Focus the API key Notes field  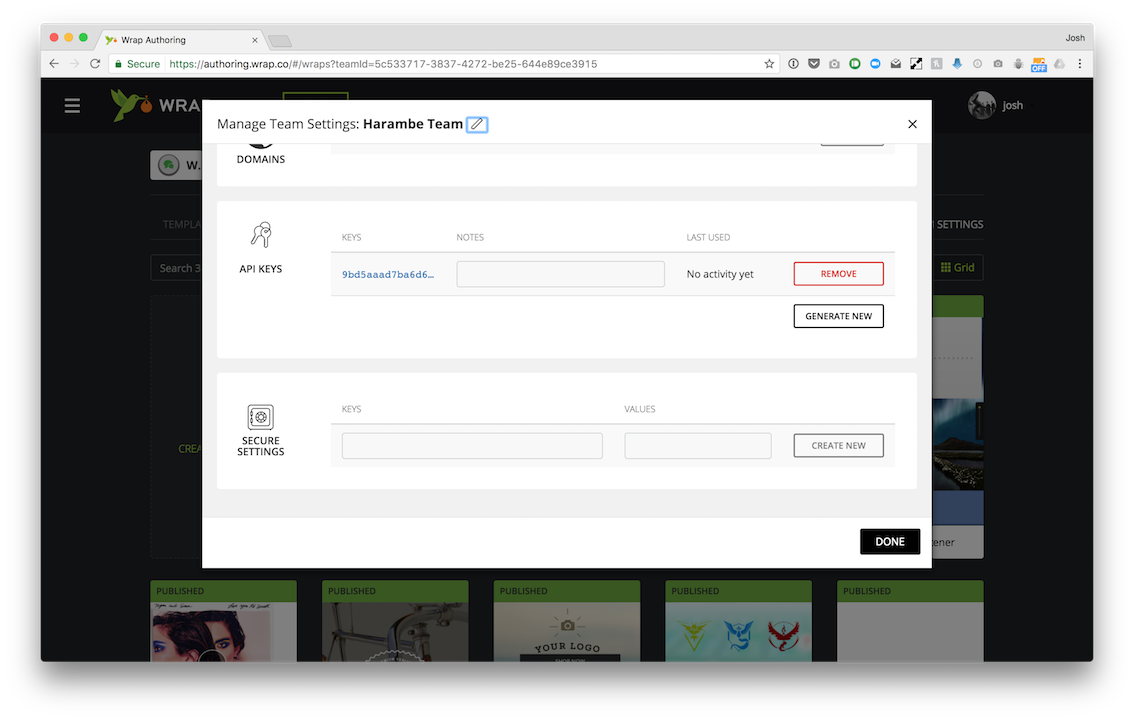pos(560,274)
